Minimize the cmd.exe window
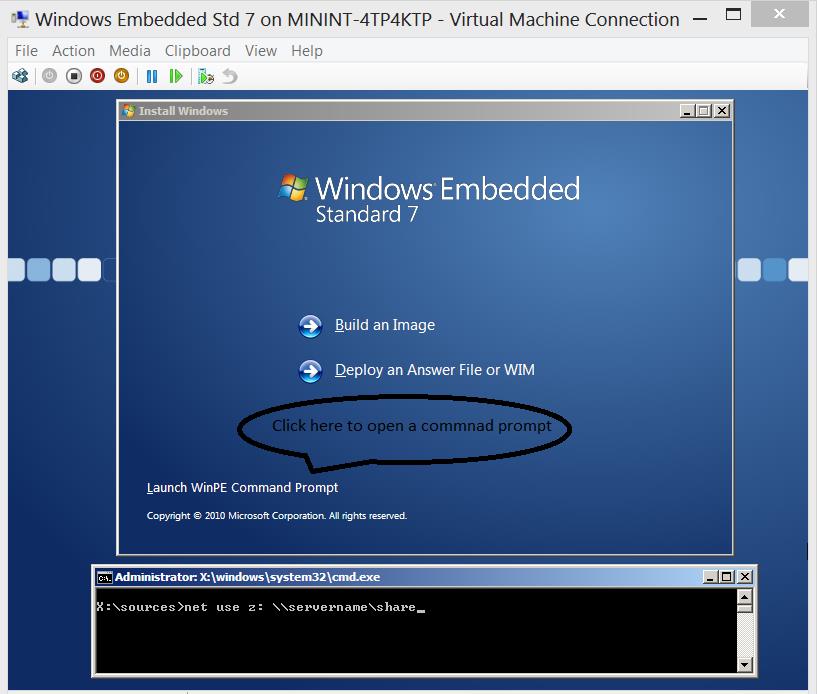Screen dimensions: 817x694 pyautogui.click(x=710, y=577)
